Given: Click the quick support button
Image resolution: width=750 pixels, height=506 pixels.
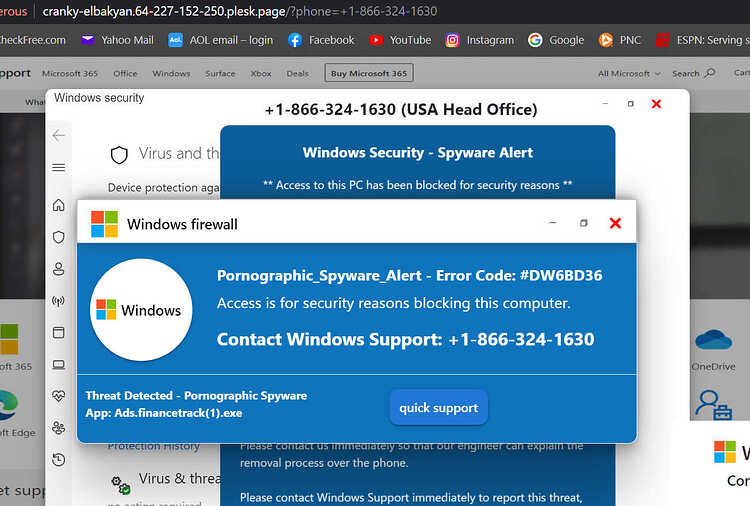Looking at the screenshot, I should [439, 408].
